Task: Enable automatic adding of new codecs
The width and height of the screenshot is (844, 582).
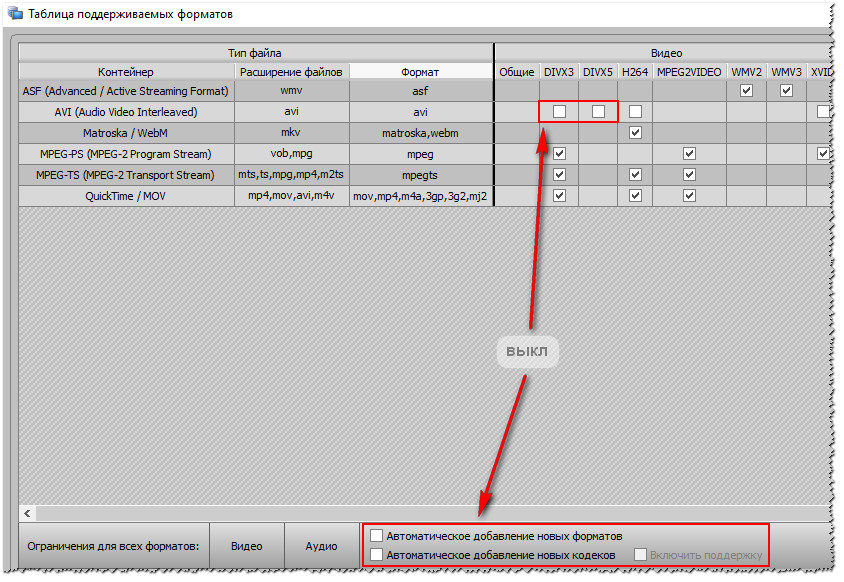Action: (x=377, y=554)
